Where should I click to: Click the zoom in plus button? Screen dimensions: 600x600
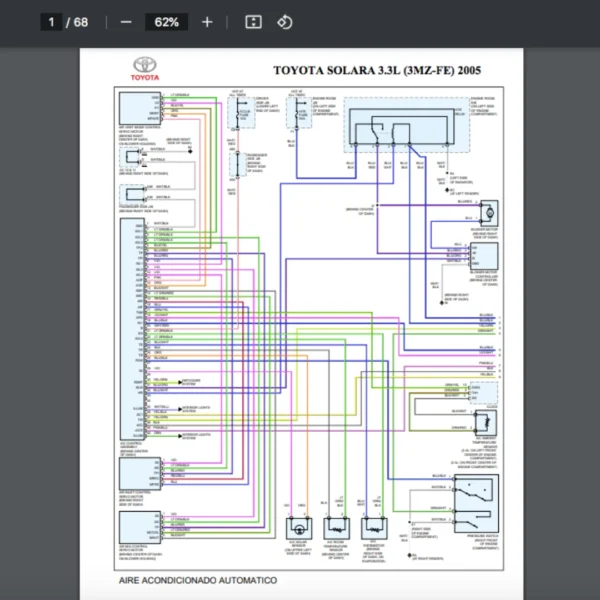coord(207,22)
